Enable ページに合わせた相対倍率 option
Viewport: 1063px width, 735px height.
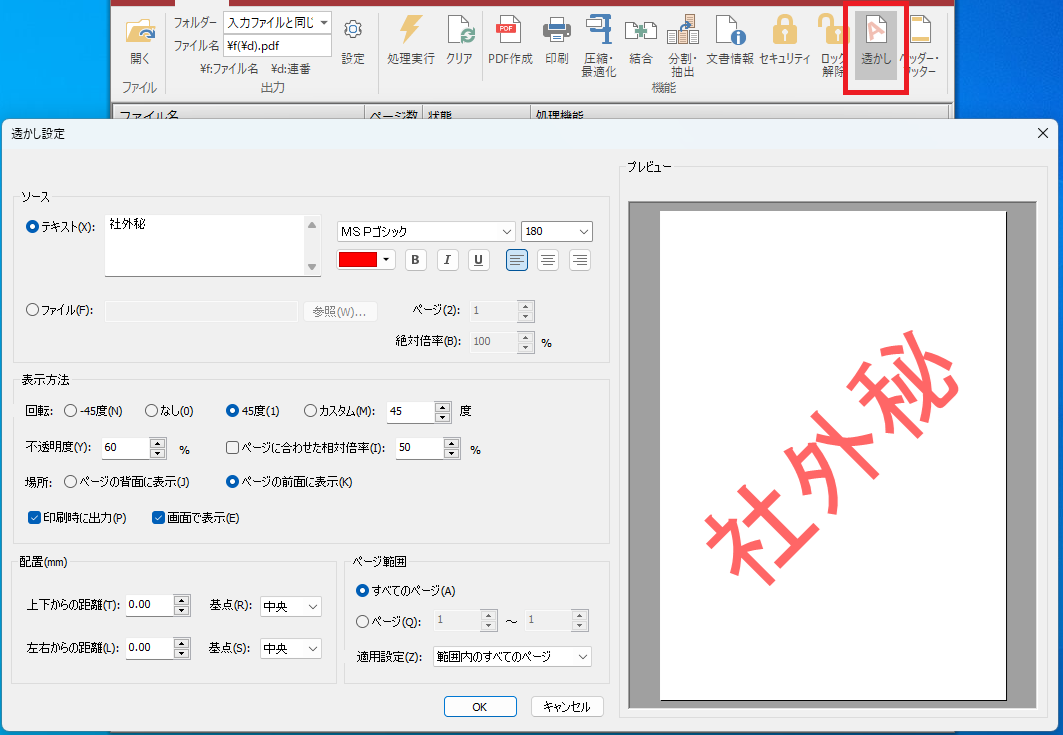231,448
